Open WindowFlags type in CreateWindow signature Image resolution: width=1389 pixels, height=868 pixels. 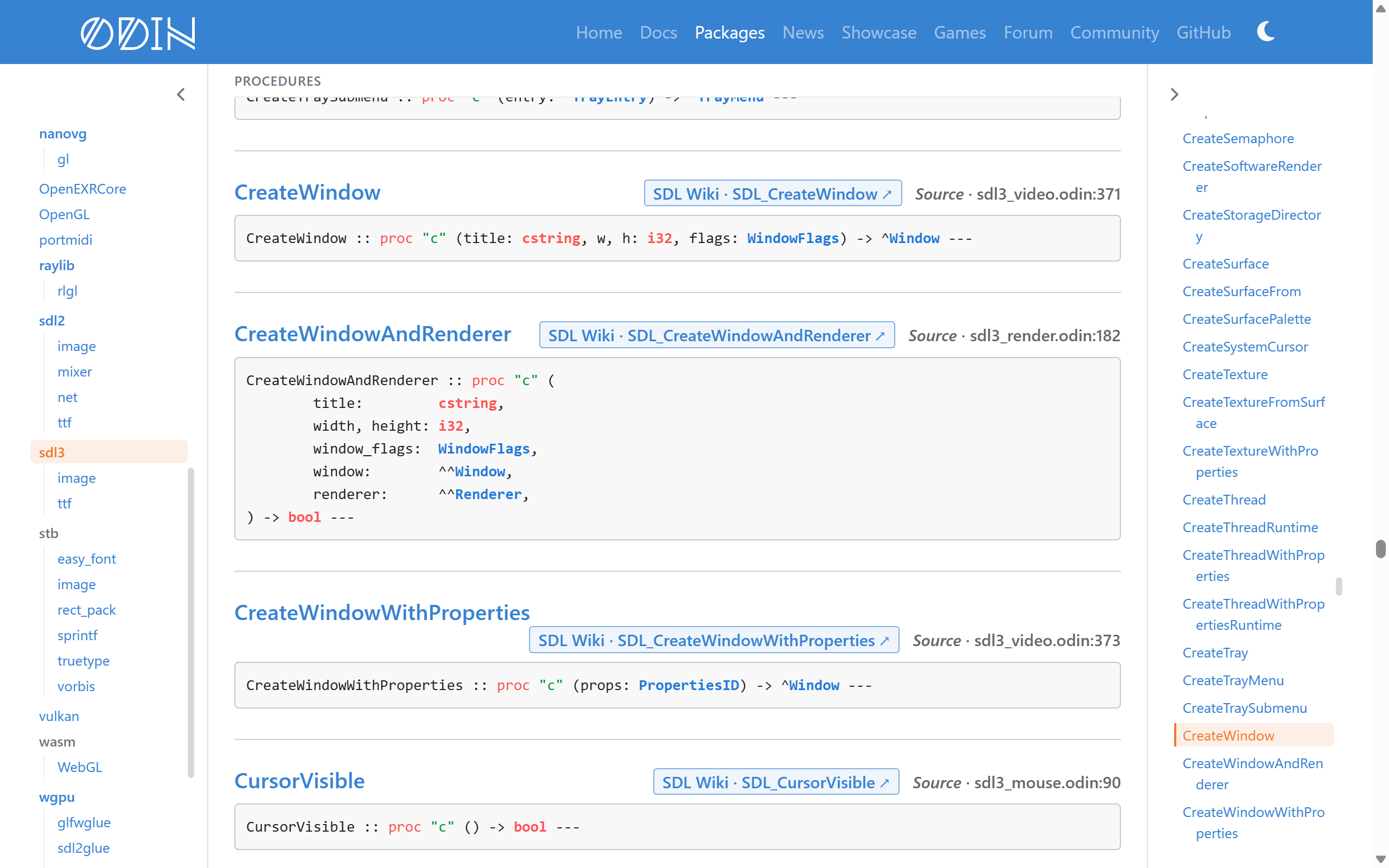coord(793,238)
